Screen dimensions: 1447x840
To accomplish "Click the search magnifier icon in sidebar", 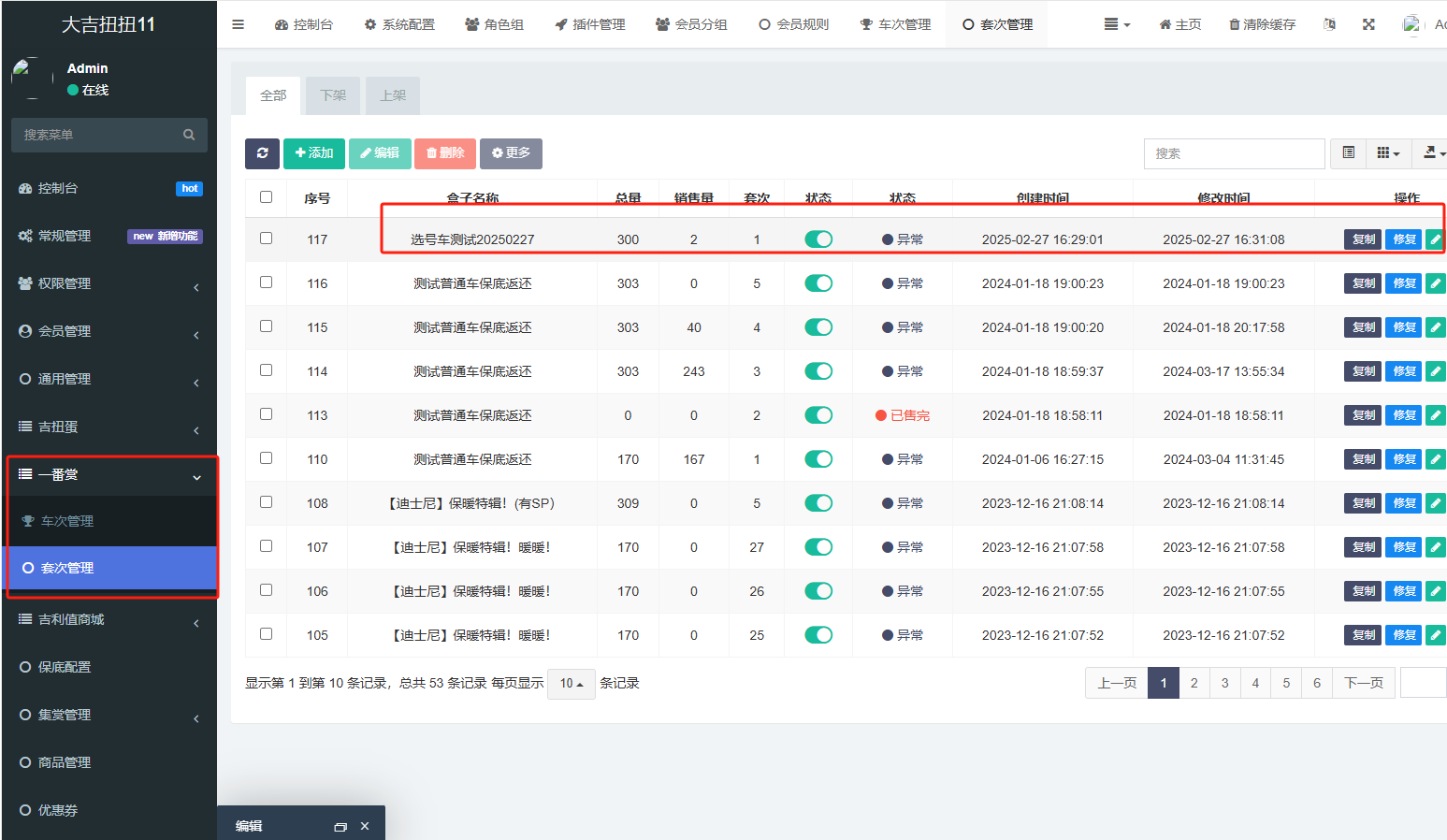I will click(x=189, y=135).
